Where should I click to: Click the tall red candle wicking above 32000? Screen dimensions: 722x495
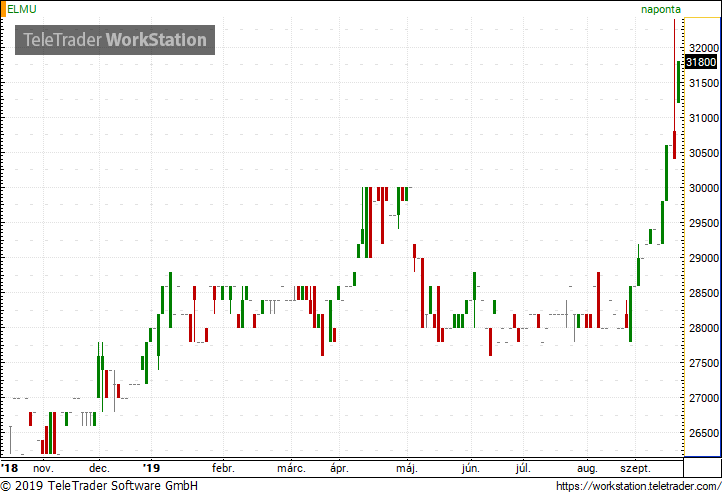pyautogui.click(x=675, y=89)
